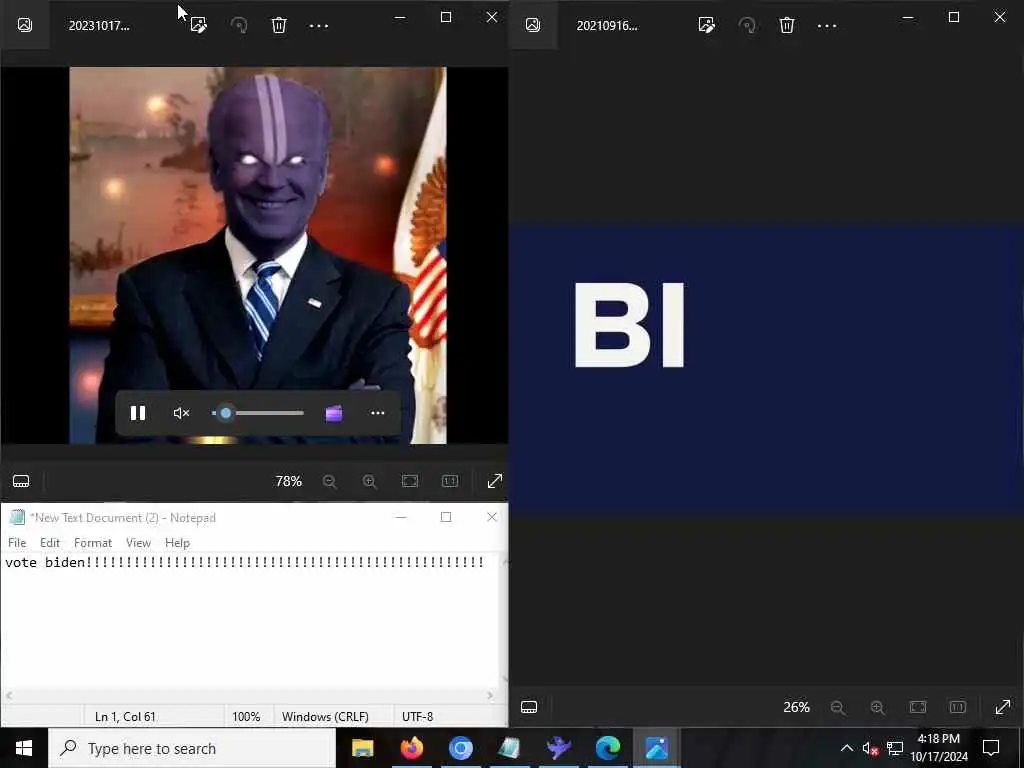
Task: Open Notepad Help menu
Action: coord(177,543)
